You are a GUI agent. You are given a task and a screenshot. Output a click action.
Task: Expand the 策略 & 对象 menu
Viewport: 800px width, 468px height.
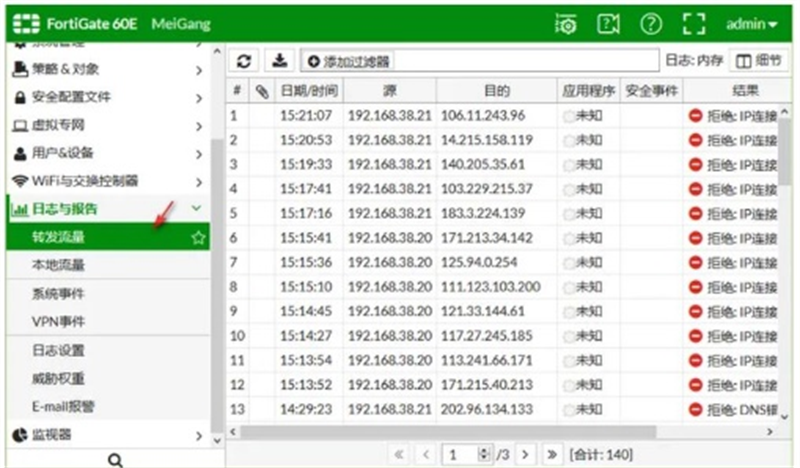click(x=198, y=70)
